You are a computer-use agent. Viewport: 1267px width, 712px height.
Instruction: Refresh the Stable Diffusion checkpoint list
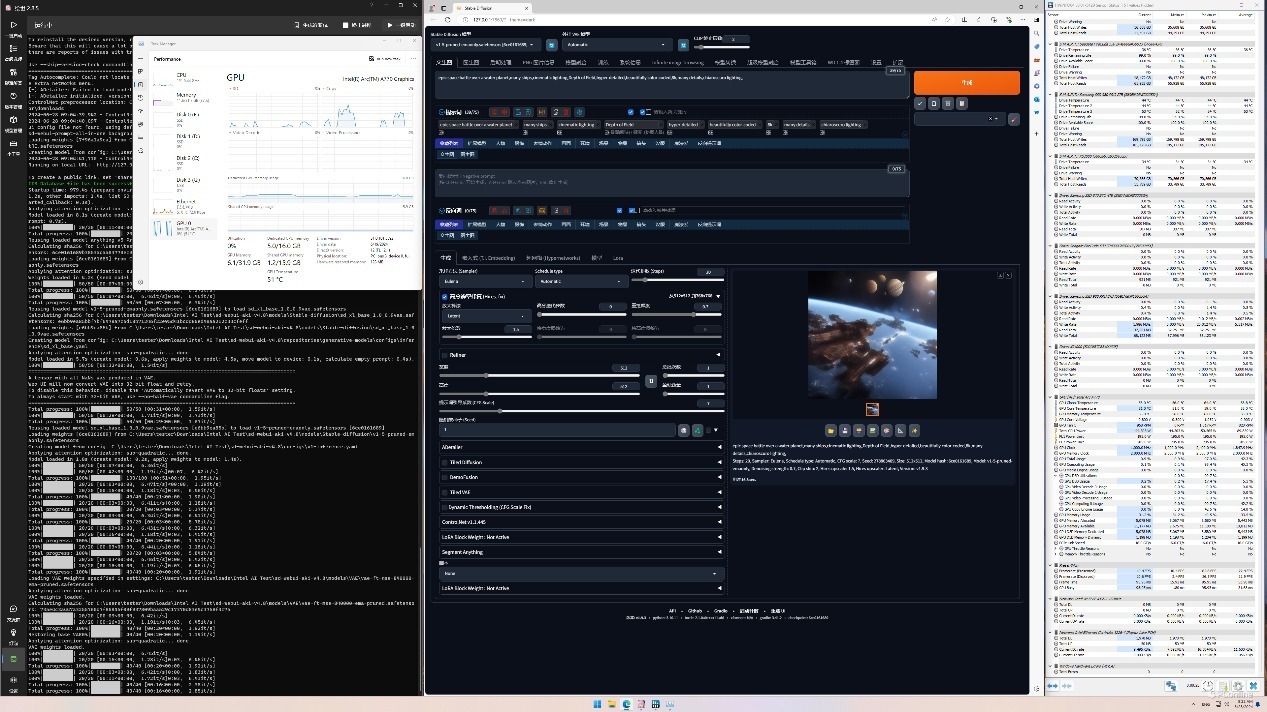(552, 45)
